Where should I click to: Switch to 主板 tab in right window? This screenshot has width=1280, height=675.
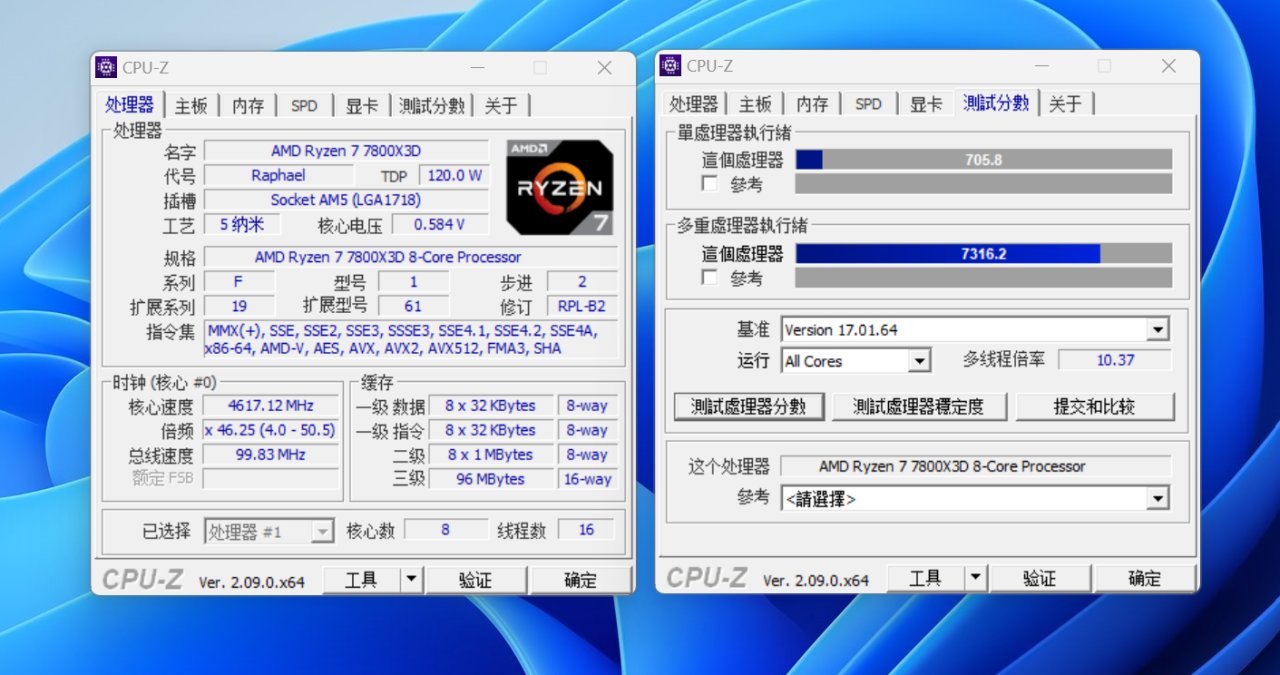tap(755, 105)
